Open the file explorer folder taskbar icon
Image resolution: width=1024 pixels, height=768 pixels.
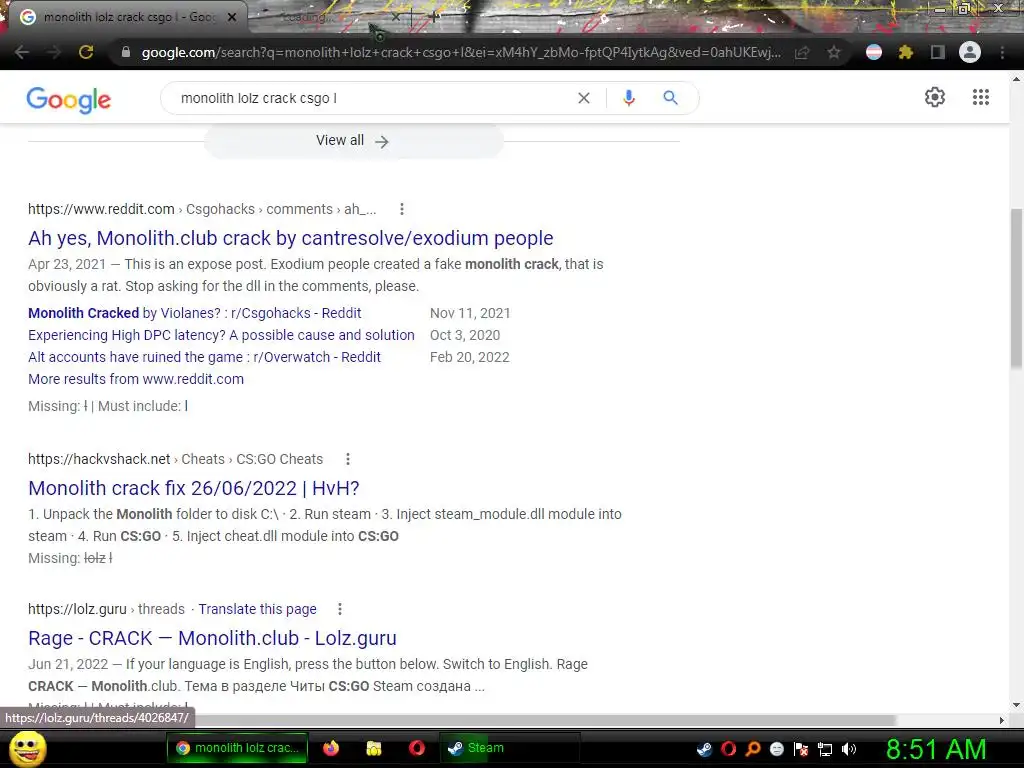pos(374,748)
